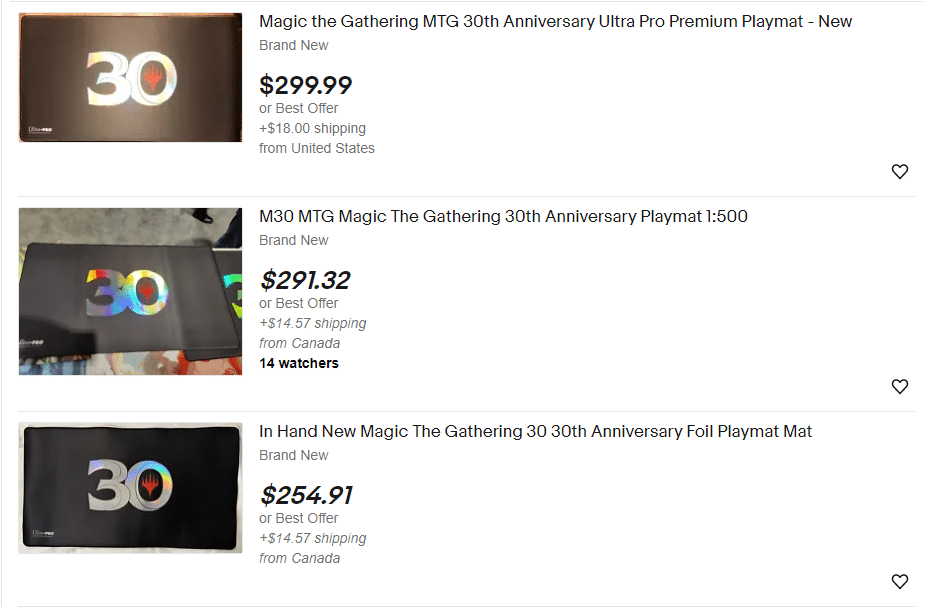Add the $299.99 Ultra Pro playmat to watchlist
The height and width of the screenshot is (607, 930).
click(x=899, y=172)
